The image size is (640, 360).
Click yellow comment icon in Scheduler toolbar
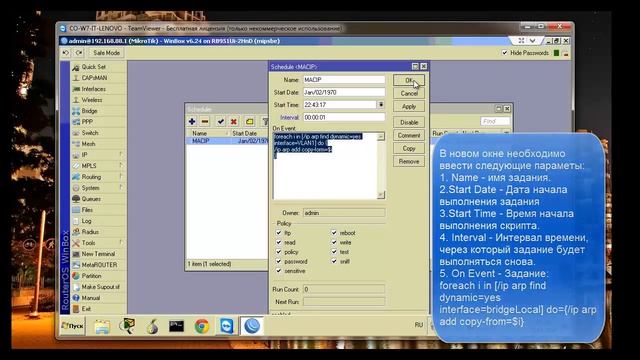[x=249, y=122]
